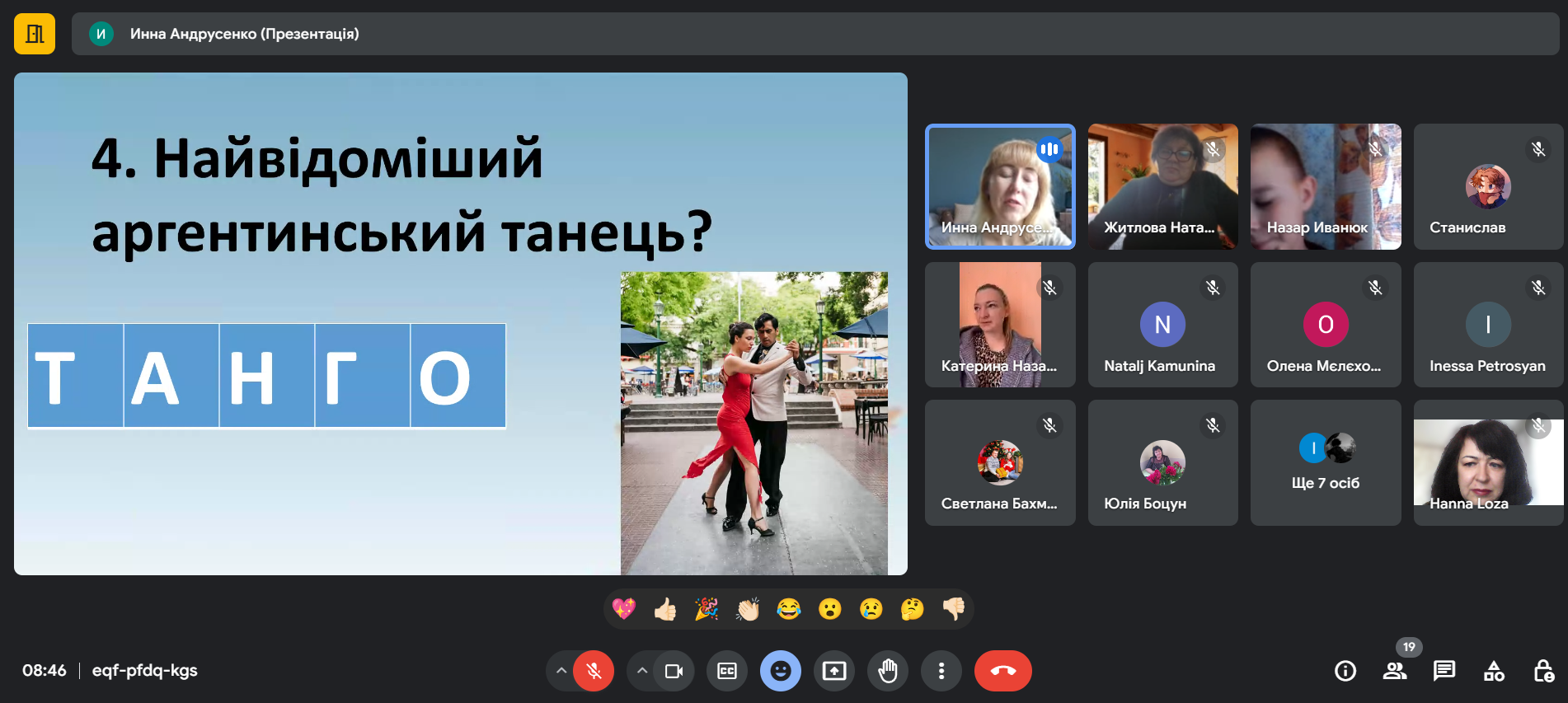Open the three-dot more options menu
Image resolution: width=1568 pixels, height=703 pixels.
point(941,671)
